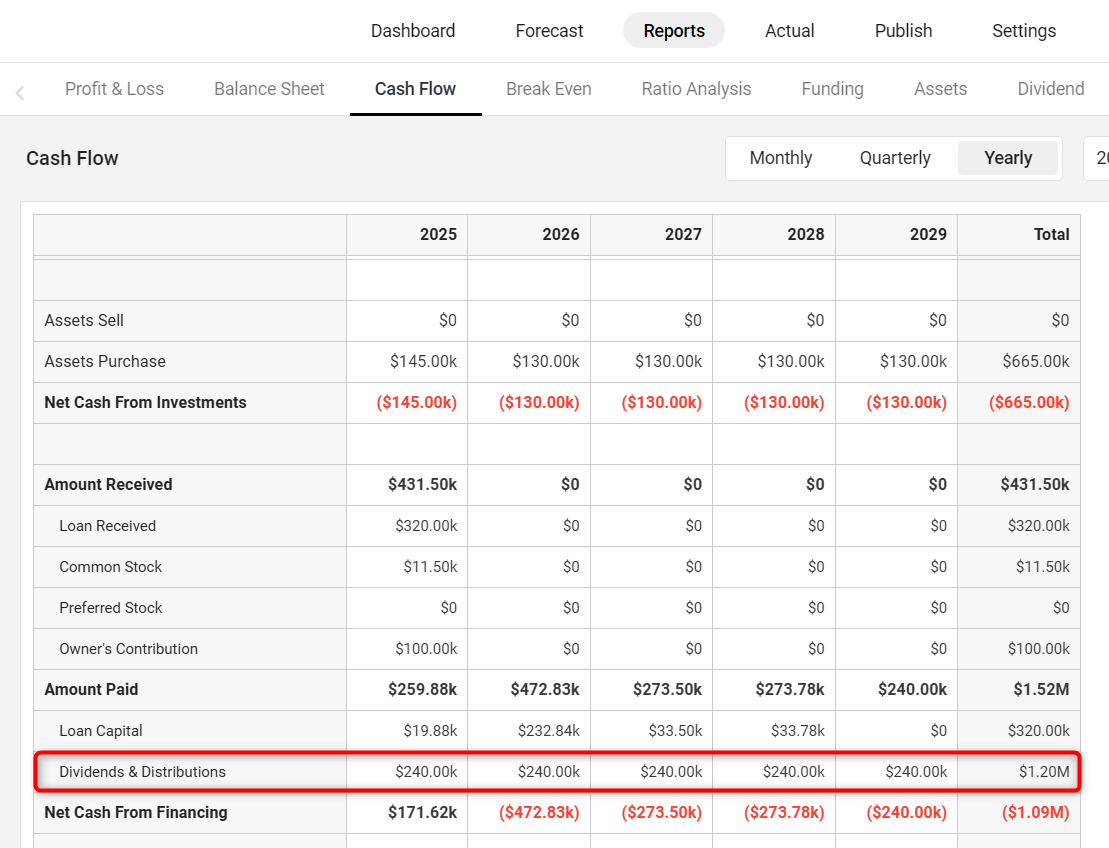Open the Dividend report tab
This screenshot has width=1109, height=848.
pyautogui.click(x=1050, y=89)
